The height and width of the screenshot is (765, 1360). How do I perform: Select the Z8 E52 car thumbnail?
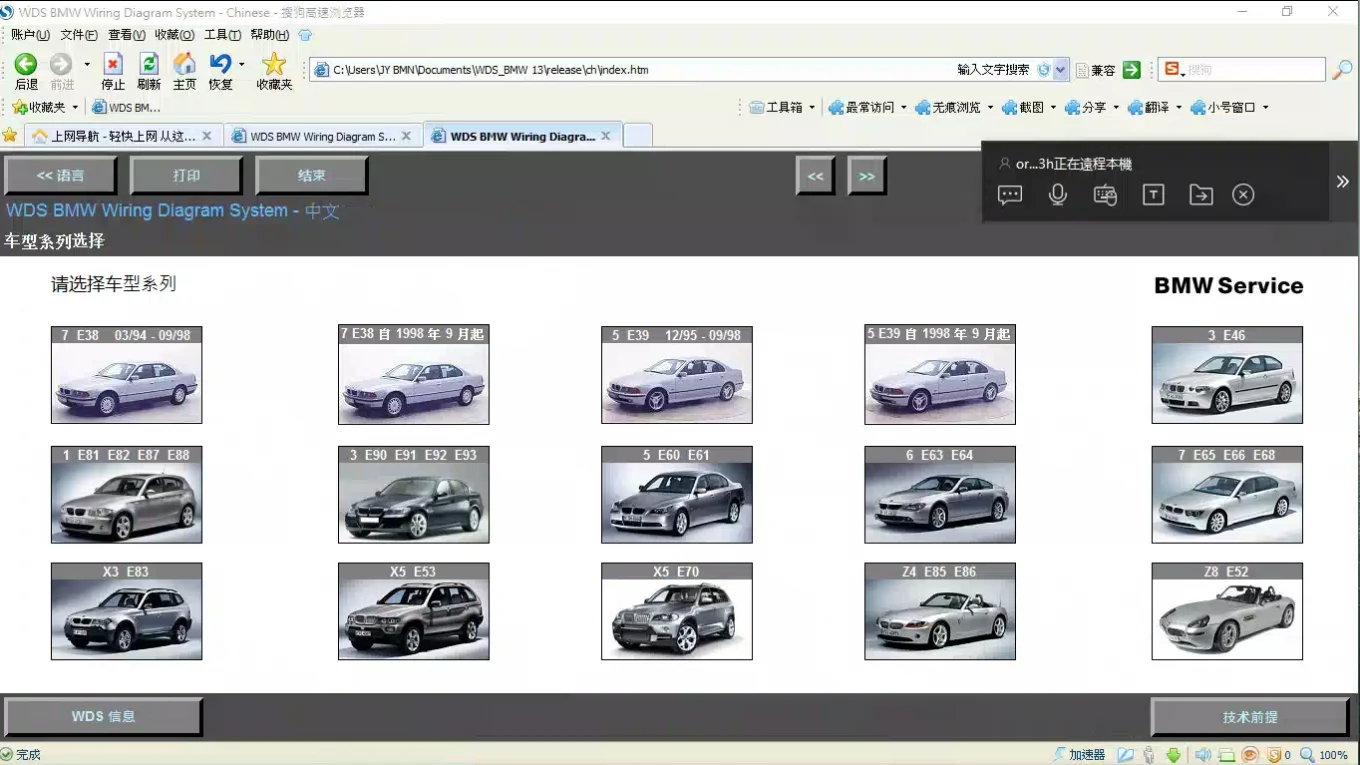tap(1227, 611)
